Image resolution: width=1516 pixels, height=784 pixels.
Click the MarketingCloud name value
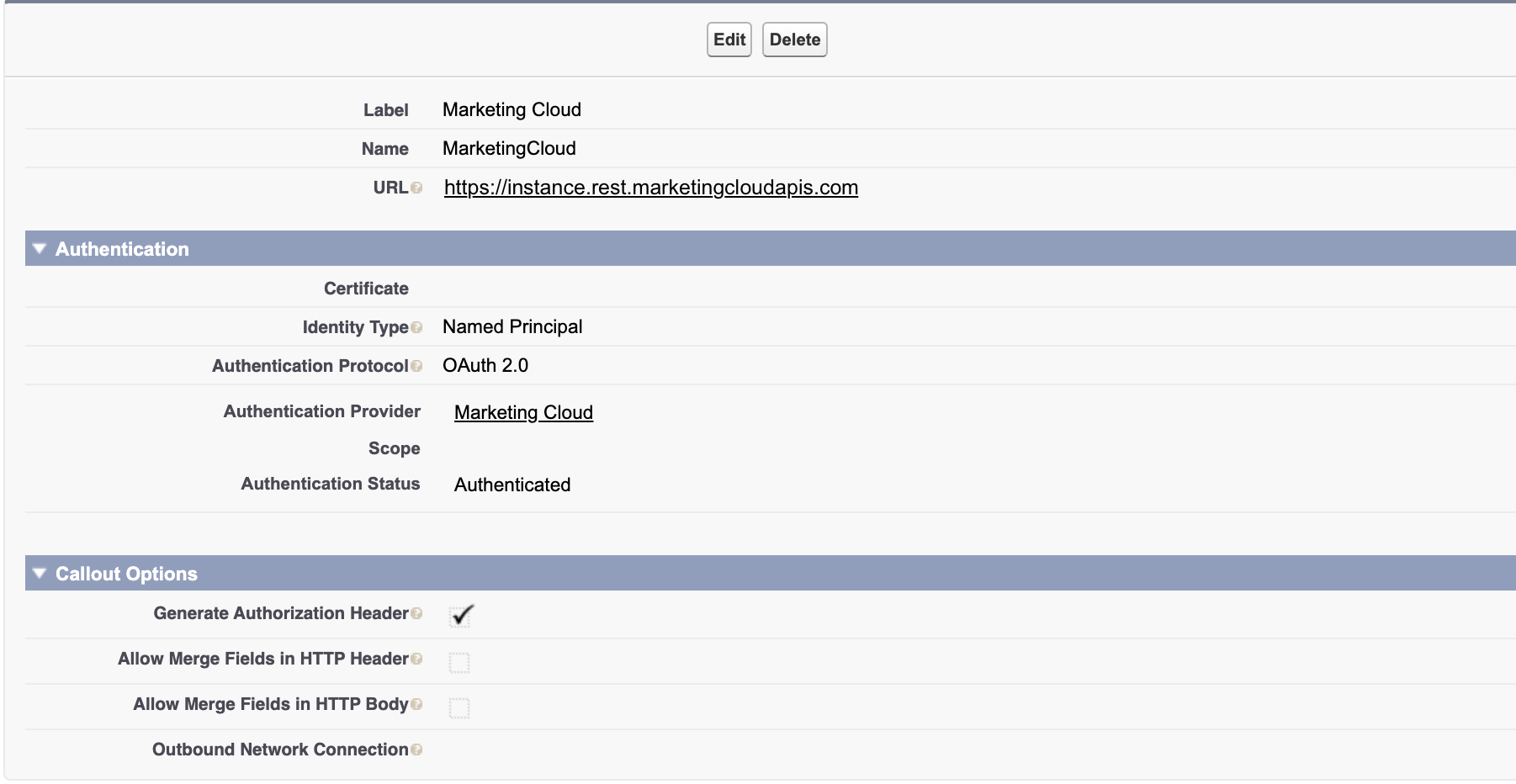coord(509,148)
